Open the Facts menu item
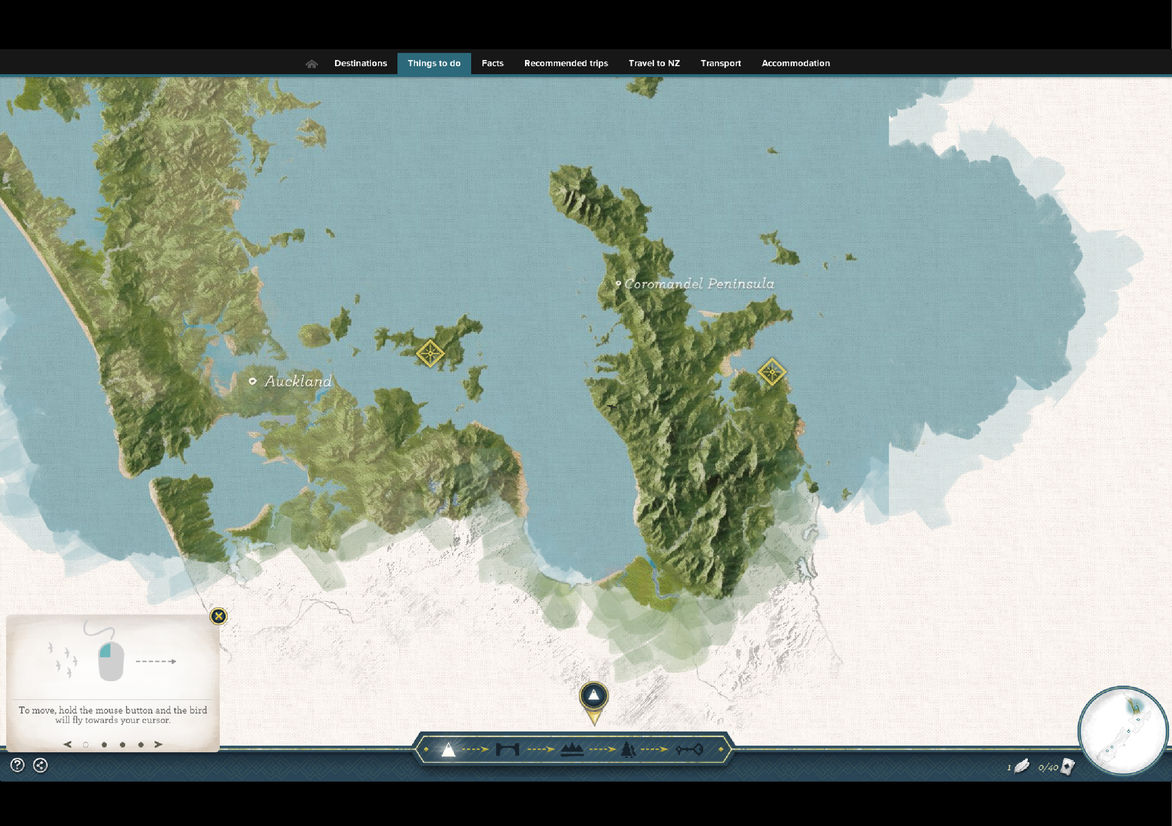The height and width of the screenshot is (826, 1172). click(x=492, y=64)
